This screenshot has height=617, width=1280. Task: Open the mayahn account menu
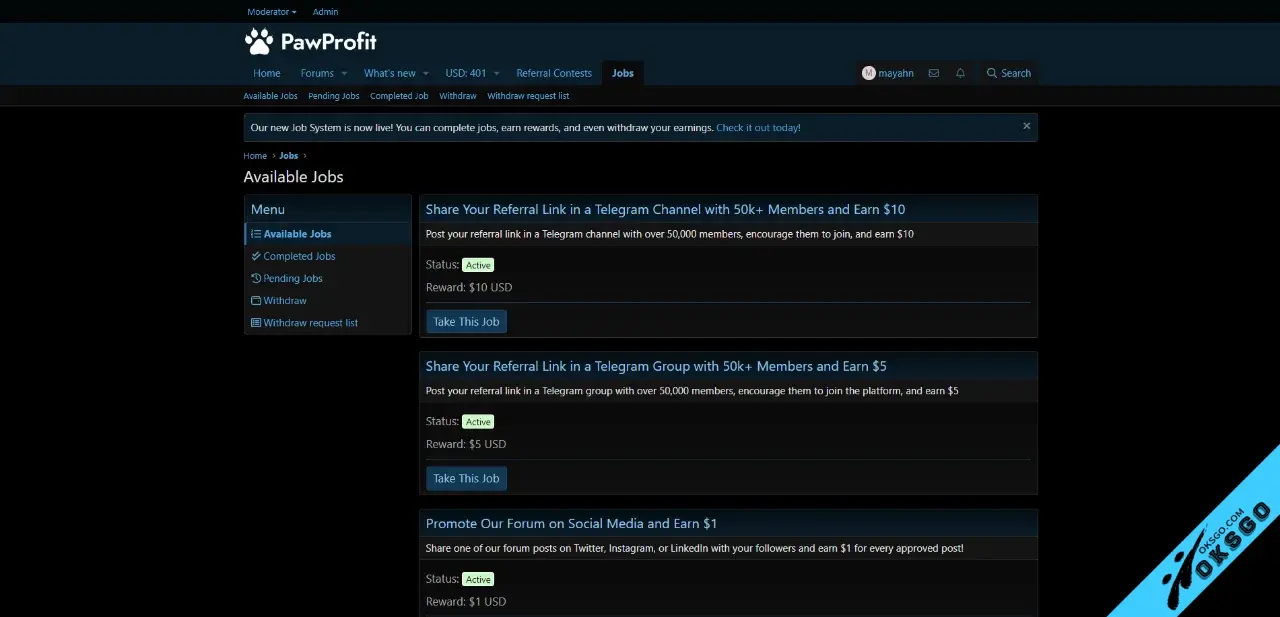[x=888, y=73]
